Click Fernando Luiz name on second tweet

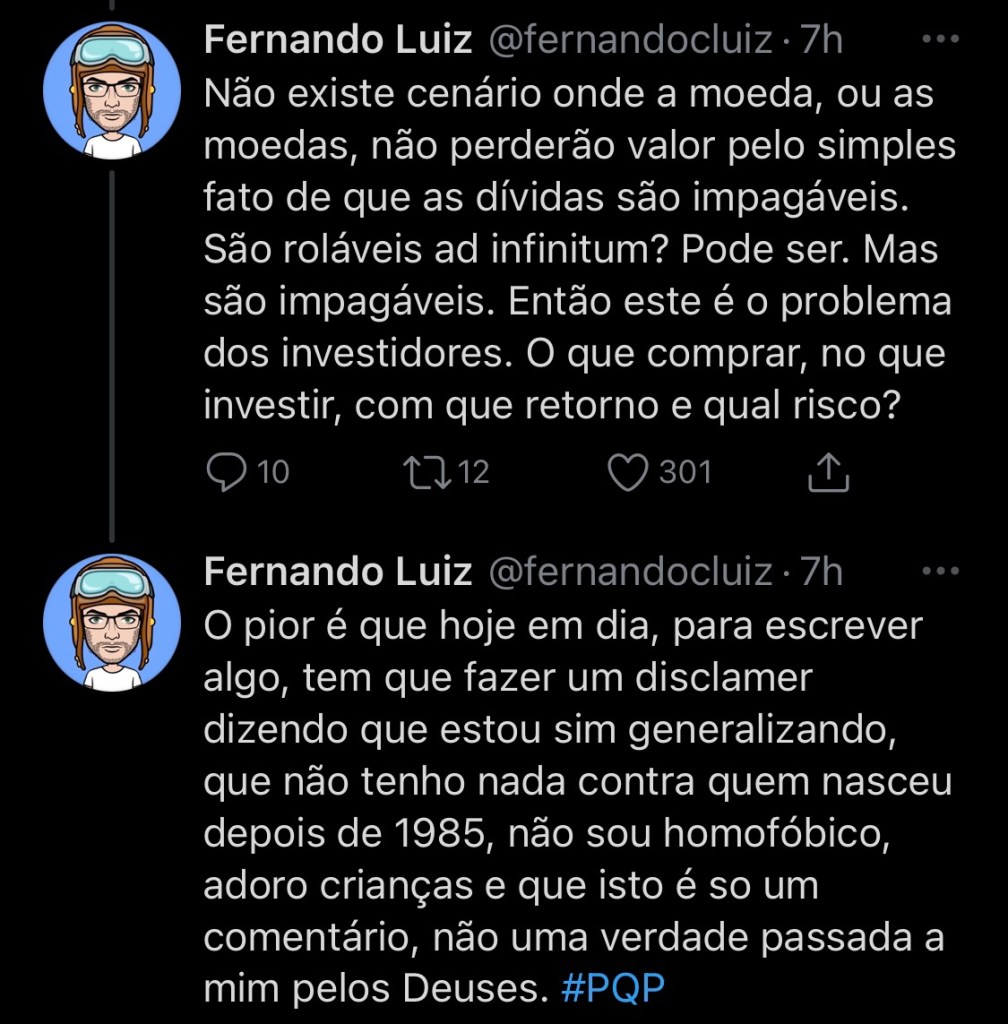click(337, 572)
